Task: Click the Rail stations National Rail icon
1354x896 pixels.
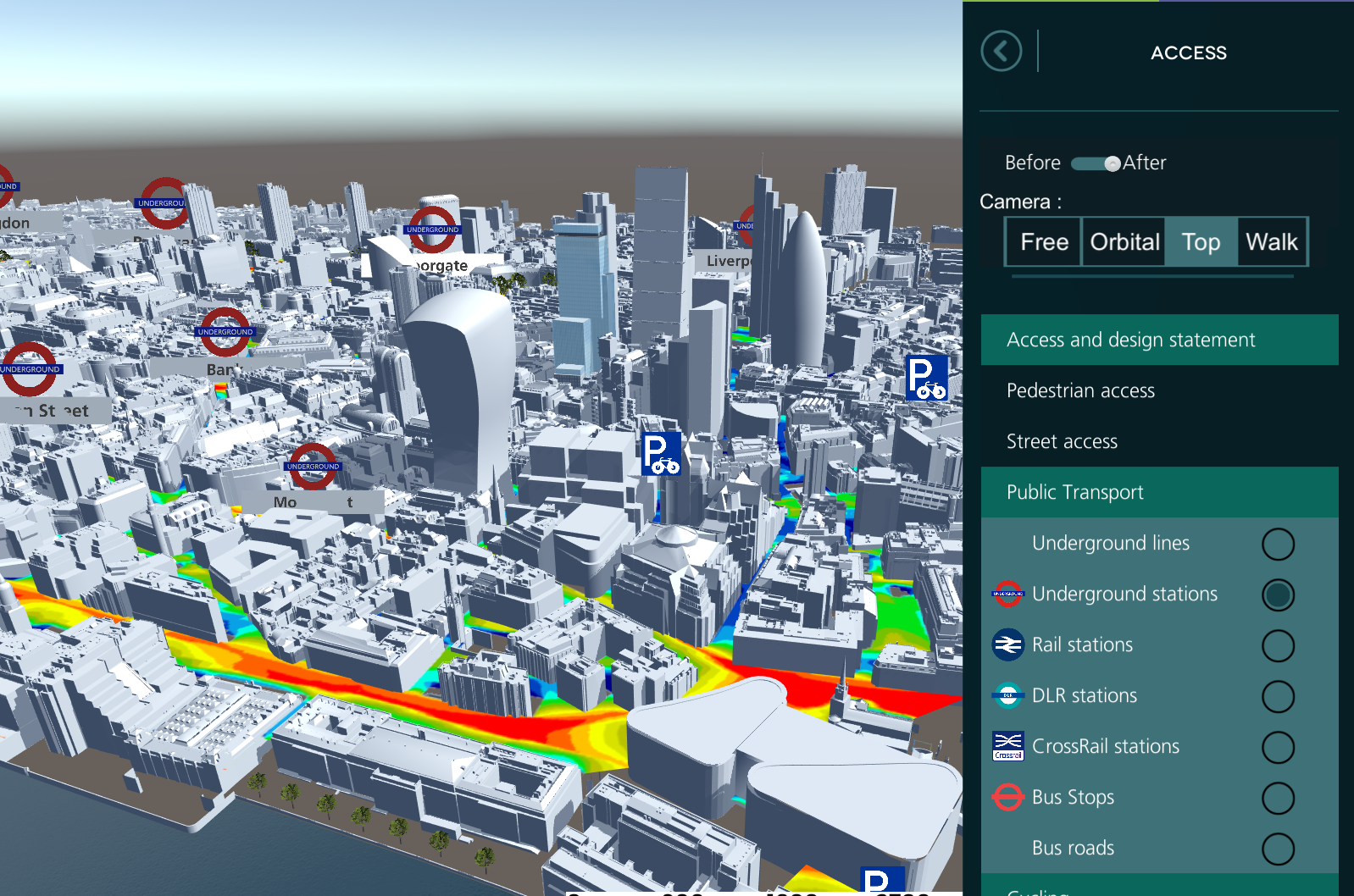Action: [1007, 644]
